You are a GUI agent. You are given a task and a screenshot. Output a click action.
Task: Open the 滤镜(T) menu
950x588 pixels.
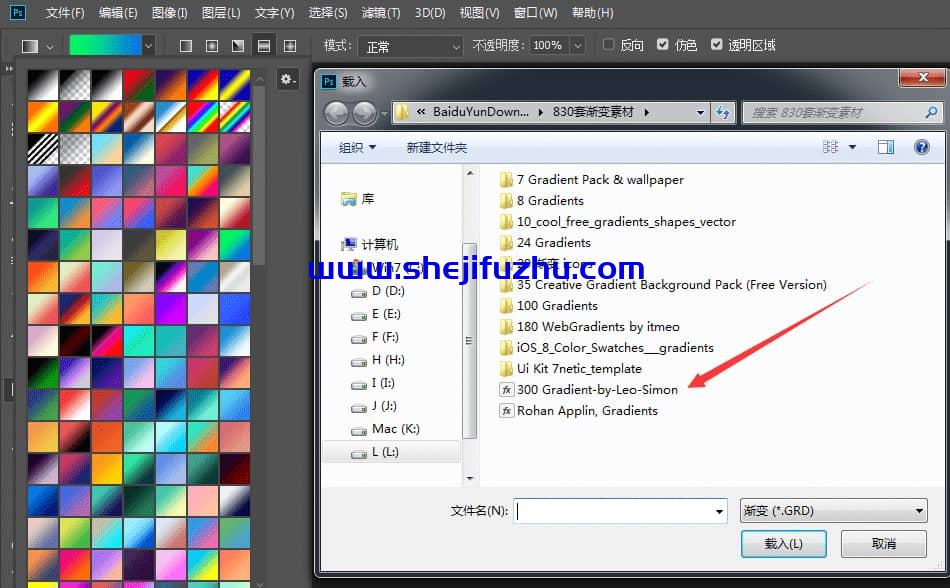[380, 13]
